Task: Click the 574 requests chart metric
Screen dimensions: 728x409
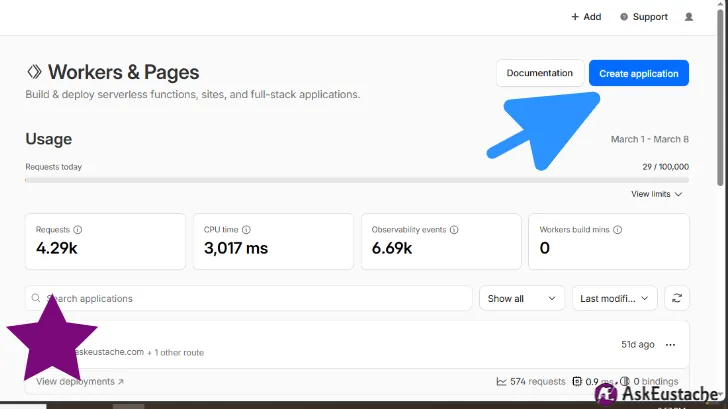Action: [x=531, y=381]
